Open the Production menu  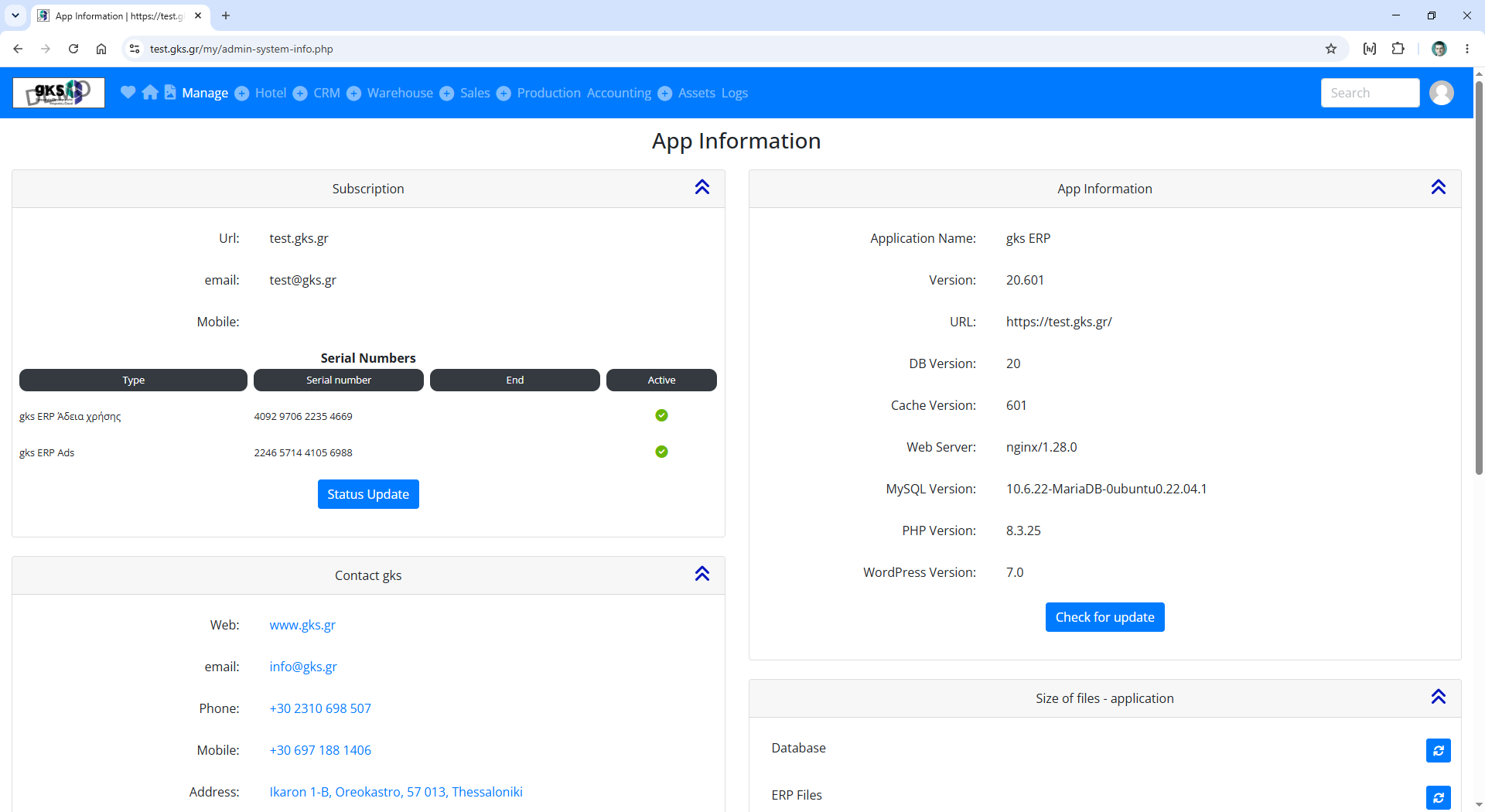[549, 93]
